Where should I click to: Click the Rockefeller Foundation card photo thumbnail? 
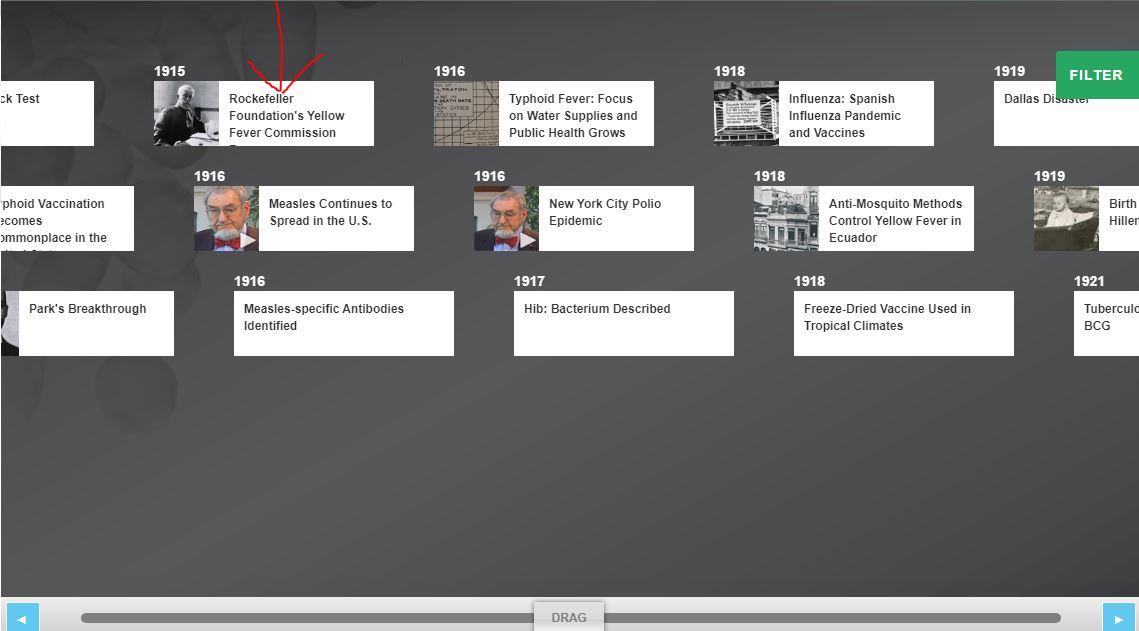click(186, 113)
